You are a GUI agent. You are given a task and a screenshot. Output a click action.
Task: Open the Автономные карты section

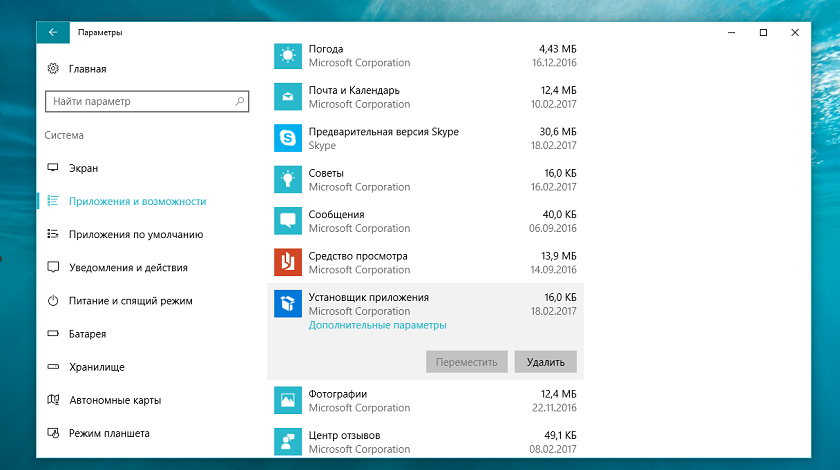pyautogui.click(x=115, y=400)
